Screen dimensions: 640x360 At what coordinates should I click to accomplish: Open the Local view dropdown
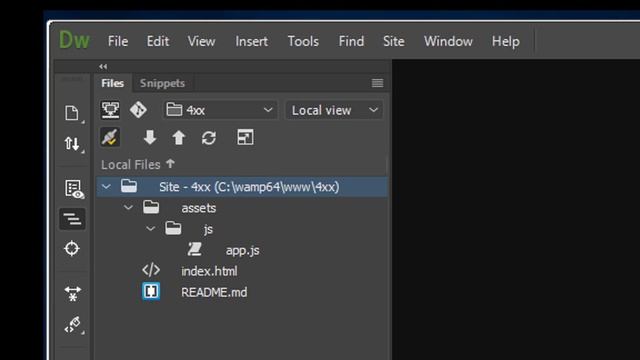click(x=334, y=110)
